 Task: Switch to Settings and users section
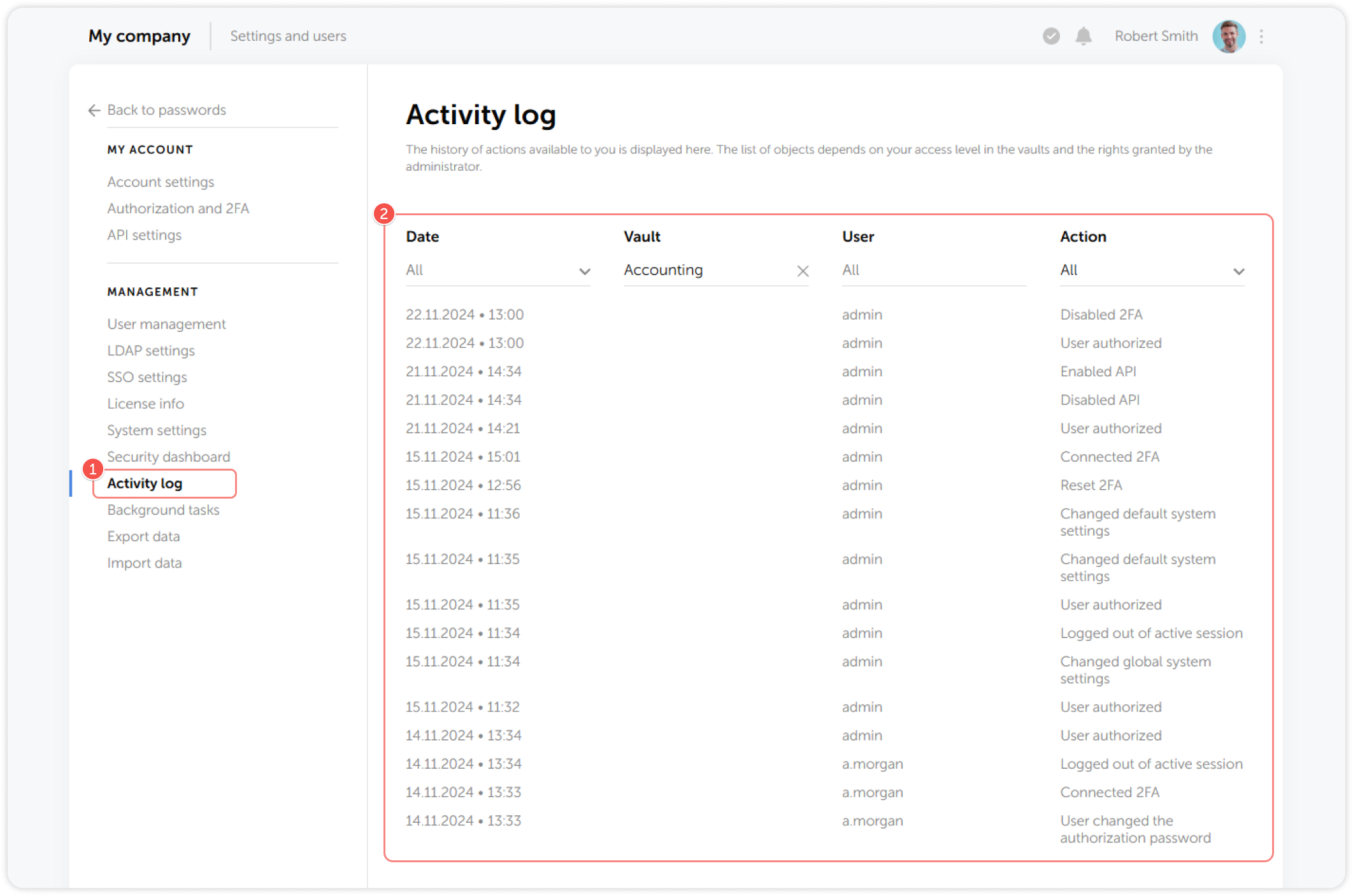[x=288, y=36]
